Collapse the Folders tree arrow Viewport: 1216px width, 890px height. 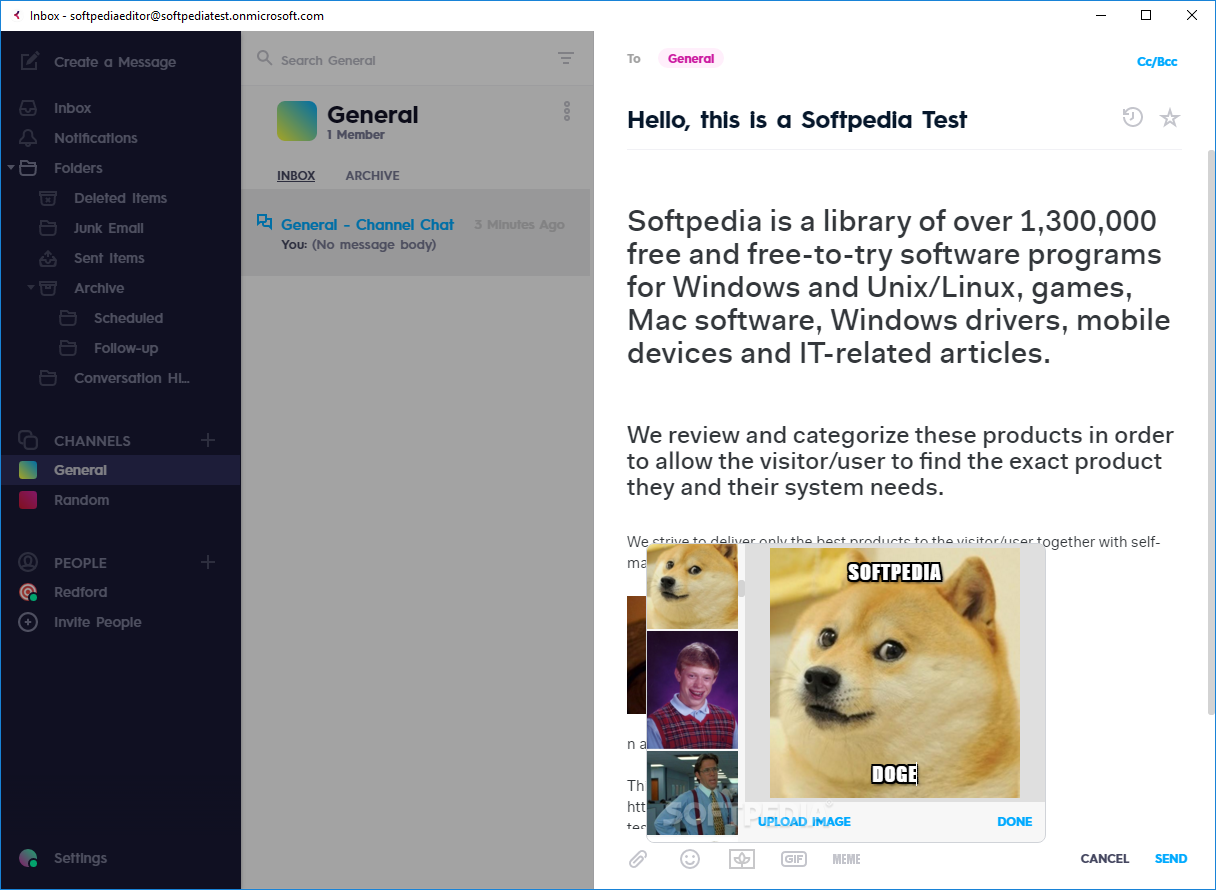[11, 168]
